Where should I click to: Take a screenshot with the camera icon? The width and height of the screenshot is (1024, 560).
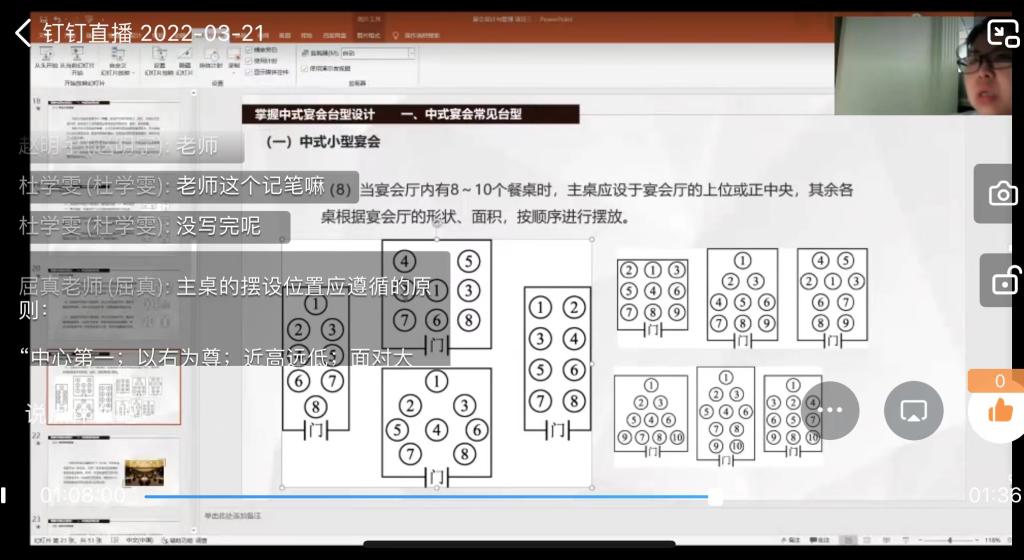(x=1002, y=194)
